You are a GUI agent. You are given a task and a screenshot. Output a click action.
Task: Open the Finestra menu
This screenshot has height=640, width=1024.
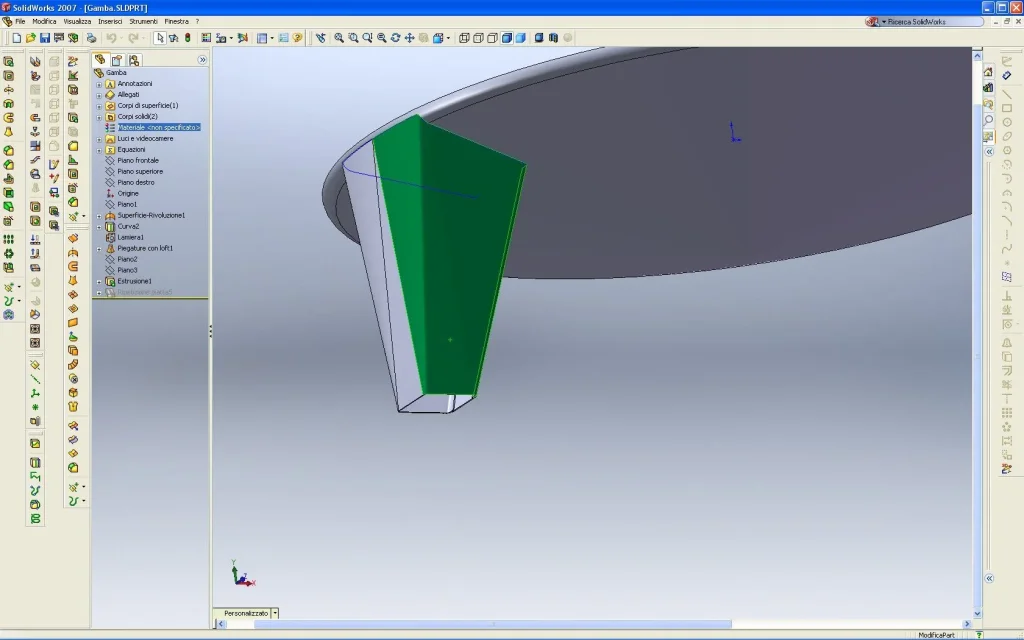pyautogui.click(x=176, y=22)
